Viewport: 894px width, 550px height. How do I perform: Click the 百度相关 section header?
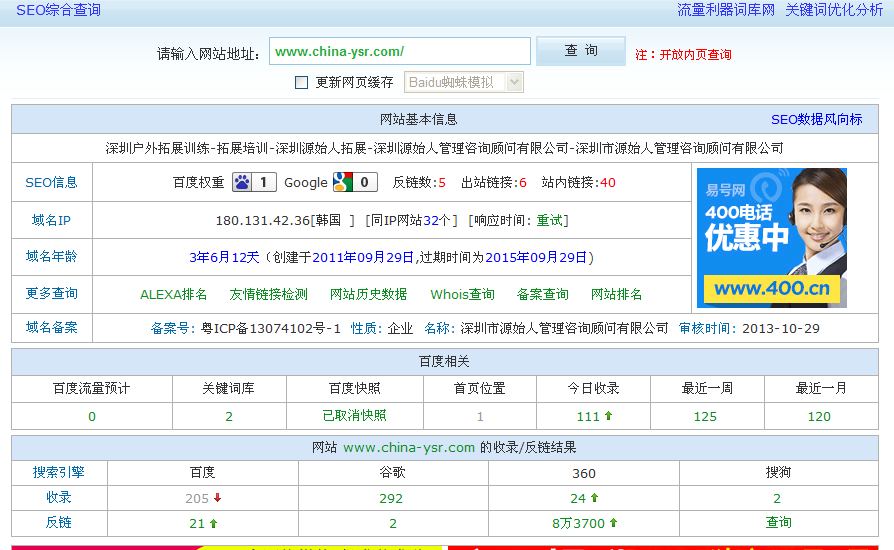coord(444,361)
